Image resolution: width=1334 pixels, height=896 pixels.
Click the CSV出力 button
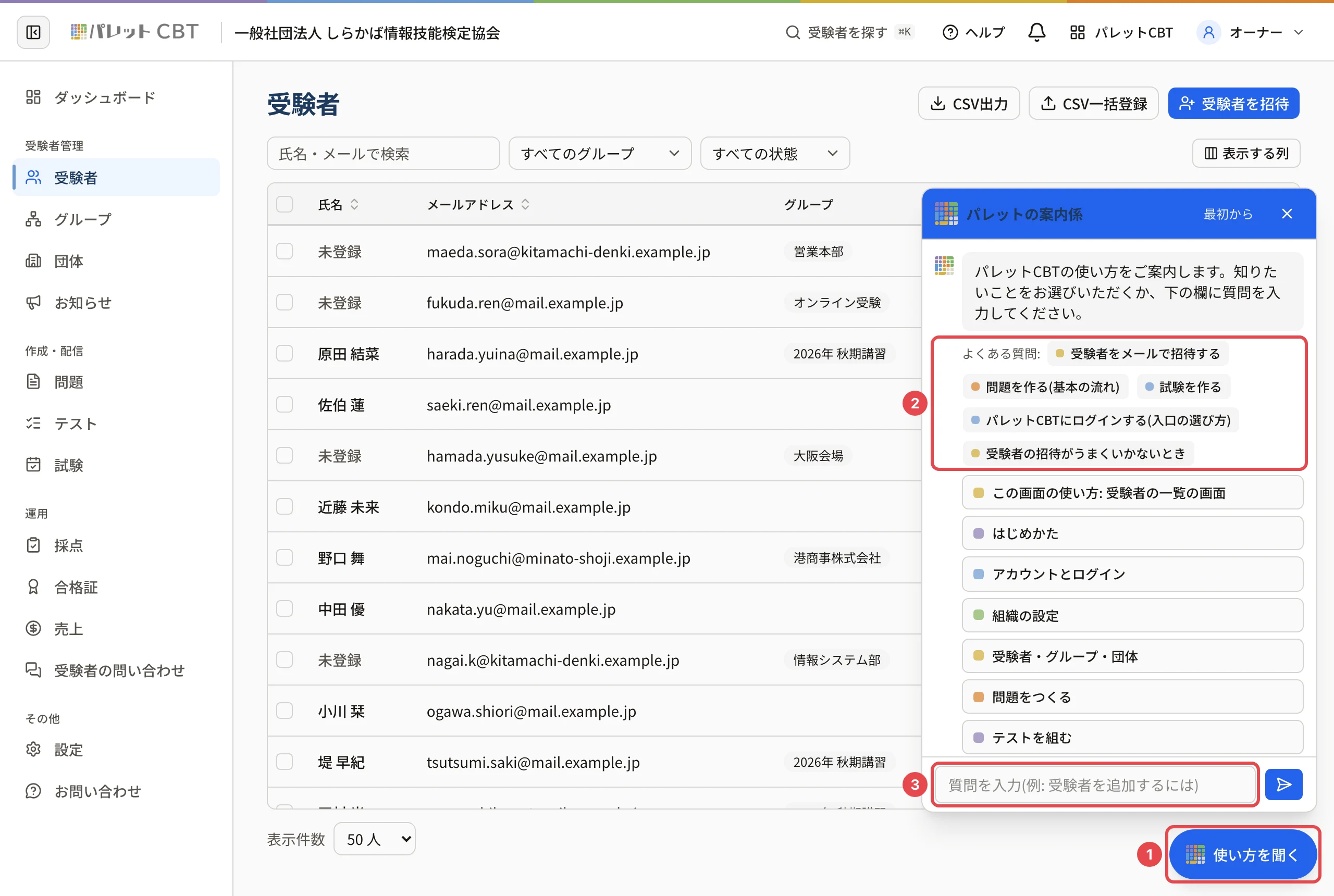point(969,104)
